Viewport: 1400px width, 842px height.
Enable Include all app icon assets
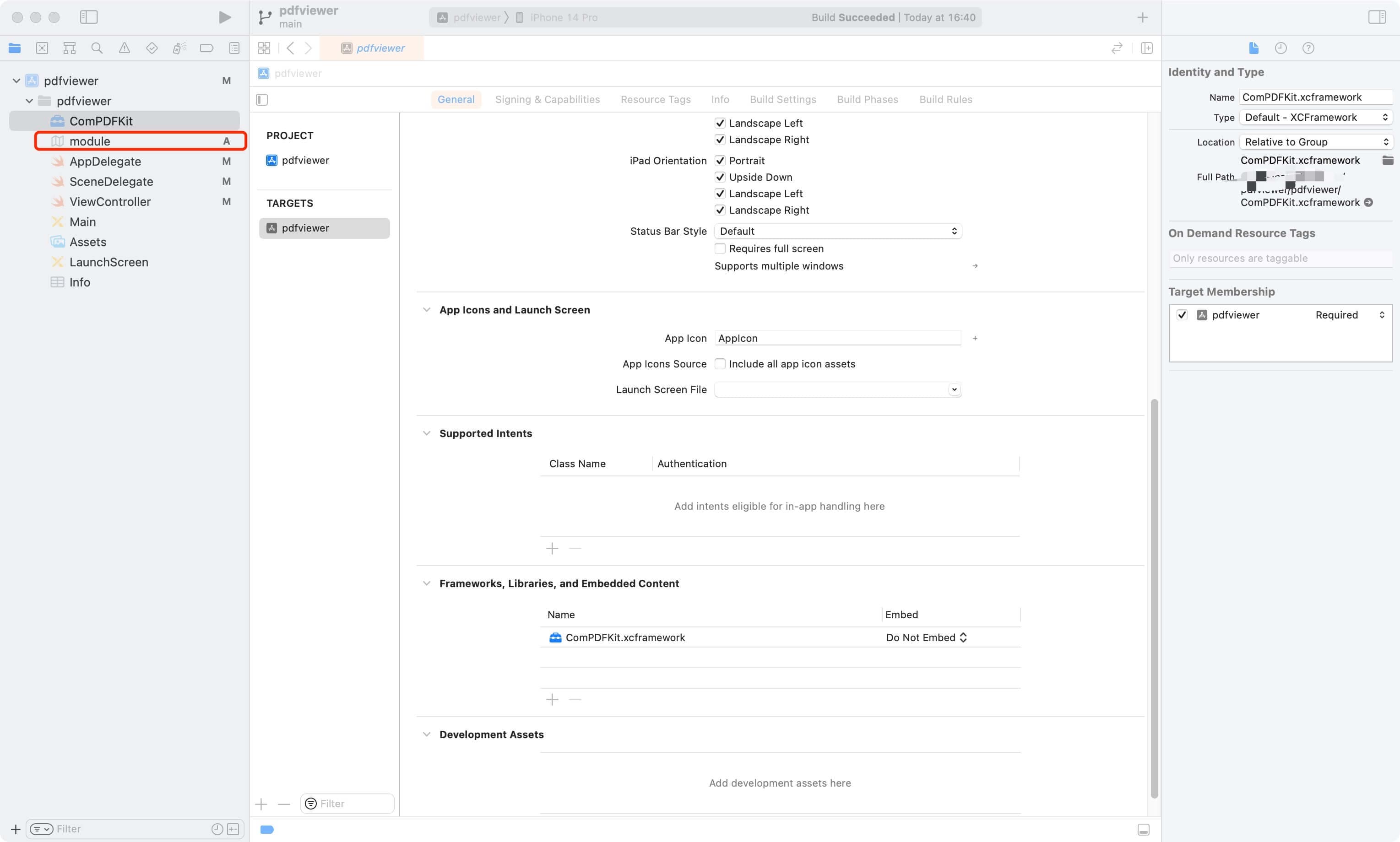pos(720,364)
